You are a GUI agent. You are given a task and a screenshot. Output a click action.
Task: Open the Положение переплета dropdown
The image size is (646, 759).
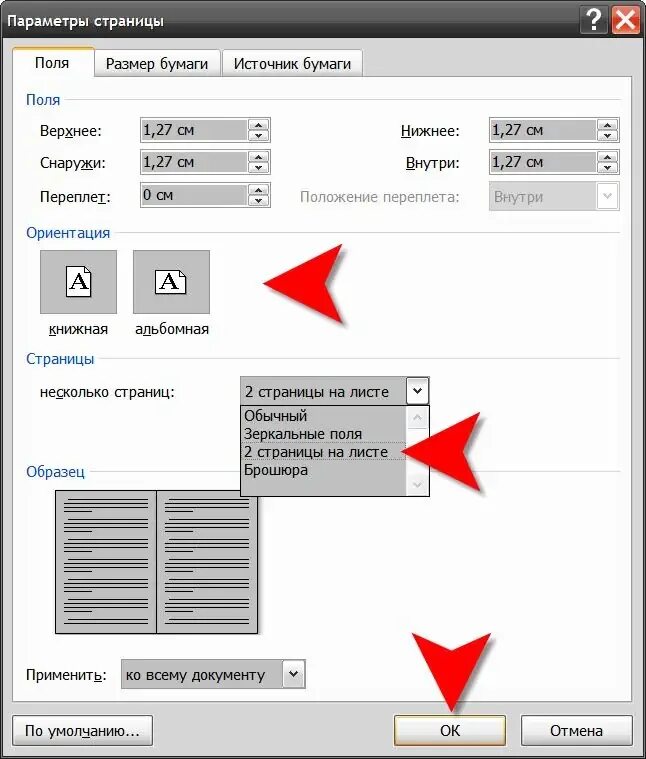[554, 197]
